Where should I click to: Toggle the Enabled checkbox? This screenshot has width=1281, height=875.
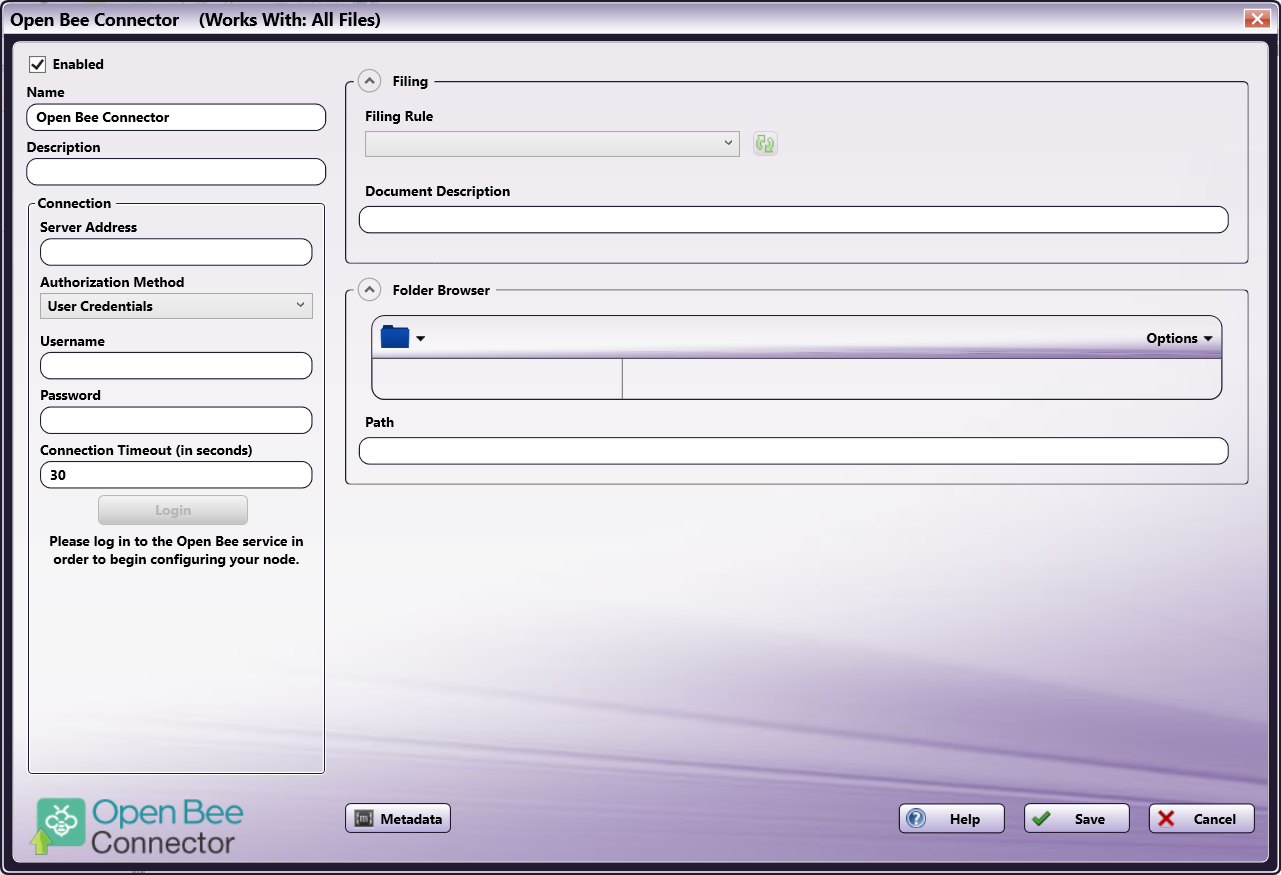pyautogui.click(x=38, y=64)
